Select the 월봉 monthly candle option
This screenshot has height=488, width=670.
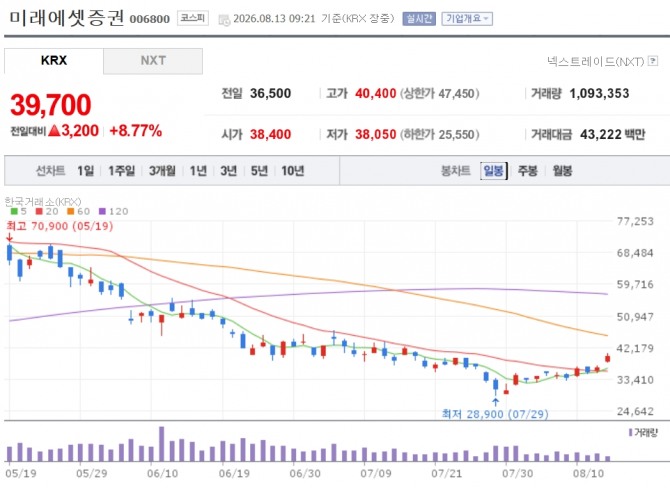coord(562,171)
